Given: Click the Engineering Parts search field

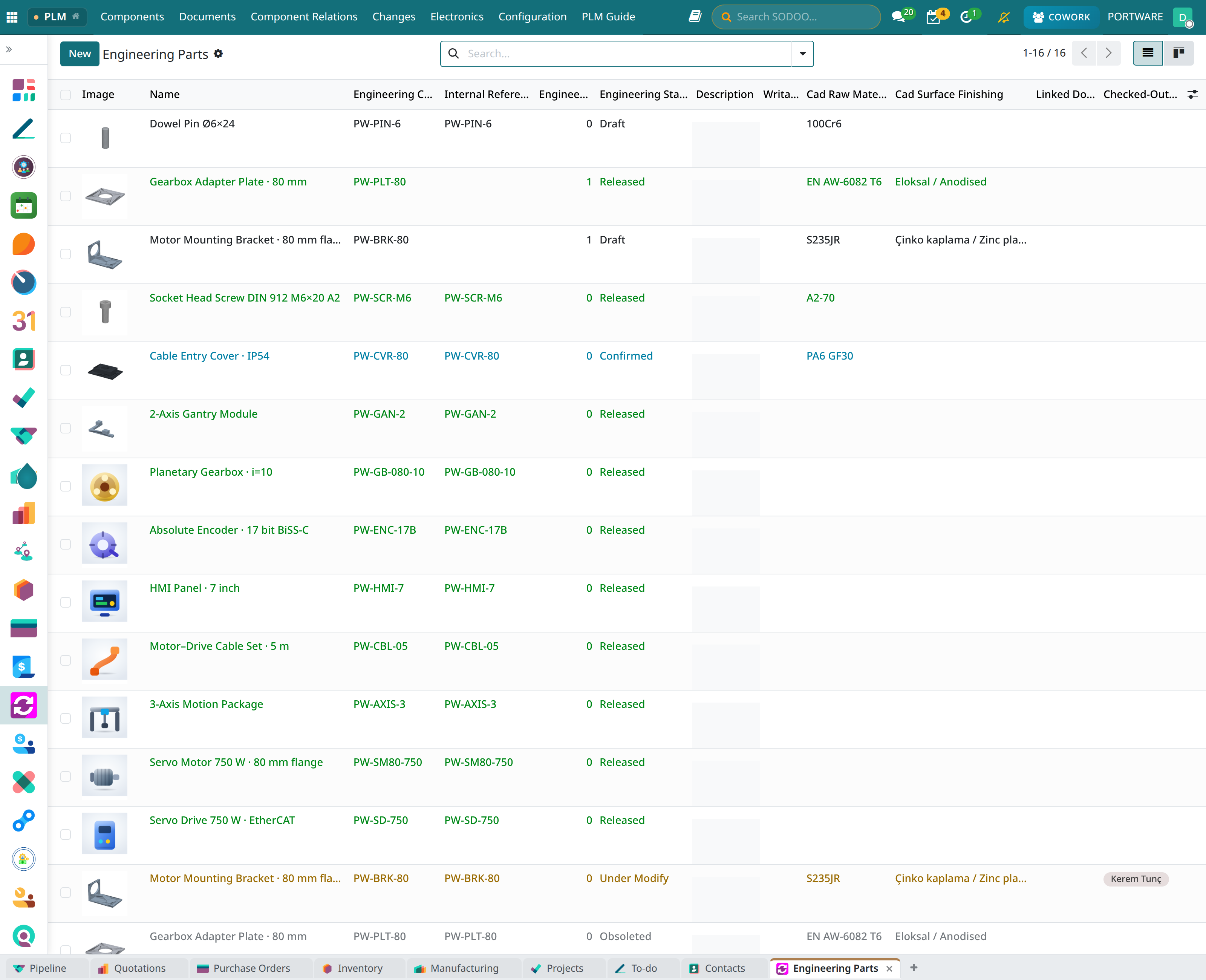Looking at the screenshot, I should [x=626, y=54].
